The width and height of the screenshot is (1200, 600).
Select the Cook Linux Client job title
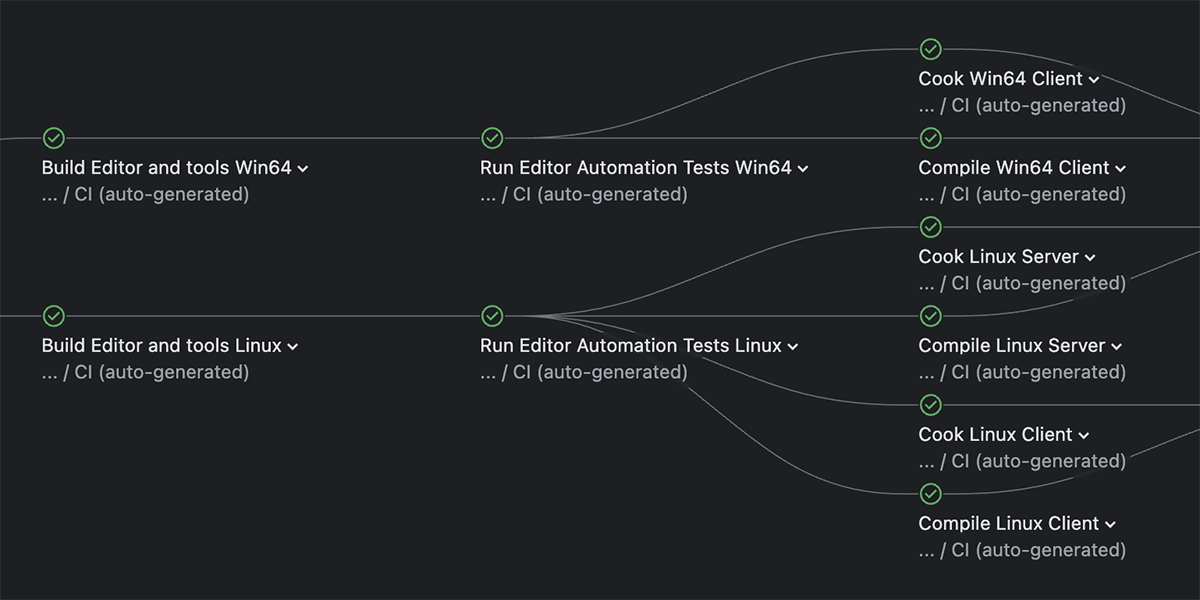click(995, 435)
